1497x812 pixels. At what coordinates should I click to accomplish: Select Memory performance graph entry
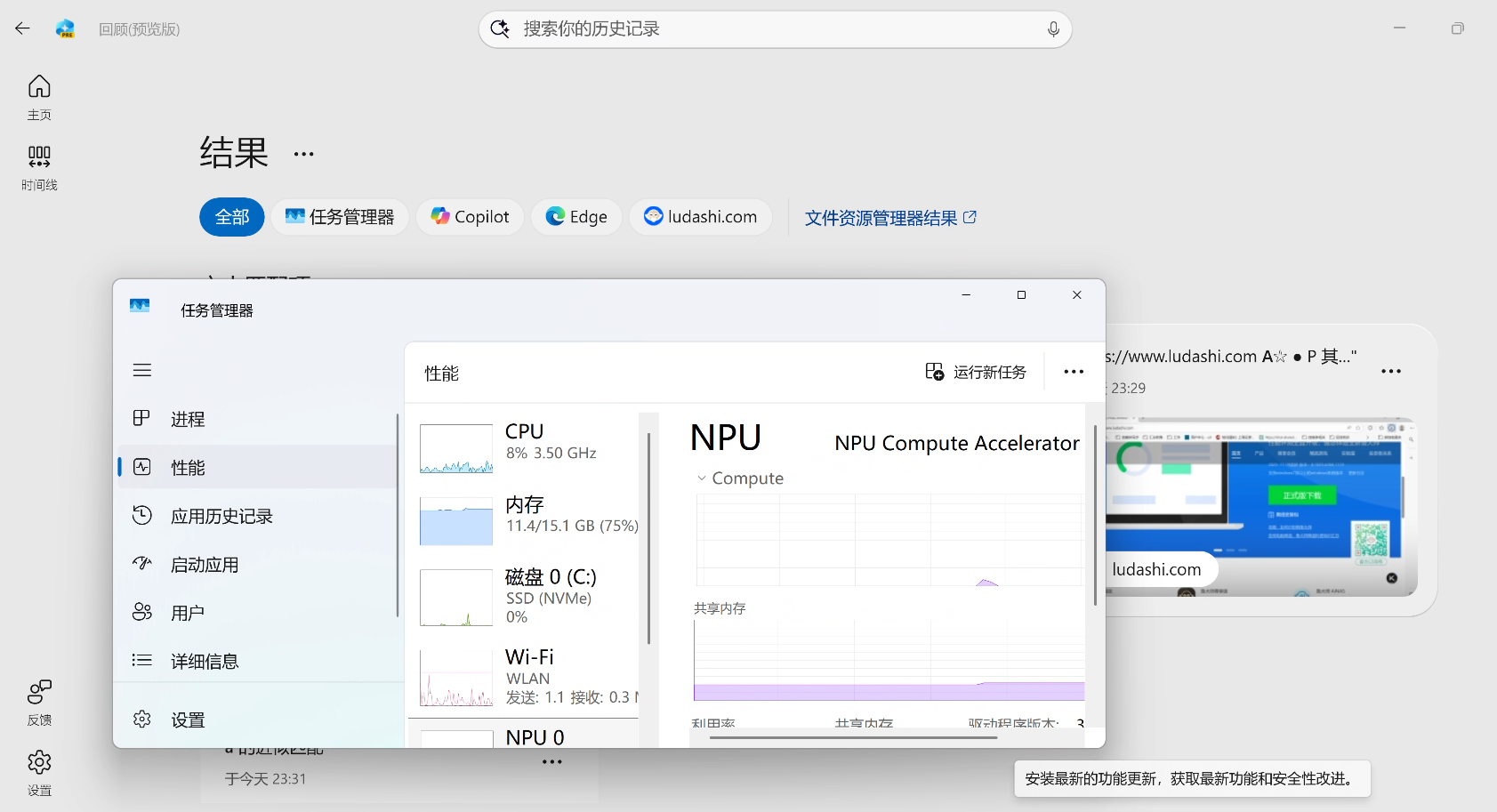525,520
